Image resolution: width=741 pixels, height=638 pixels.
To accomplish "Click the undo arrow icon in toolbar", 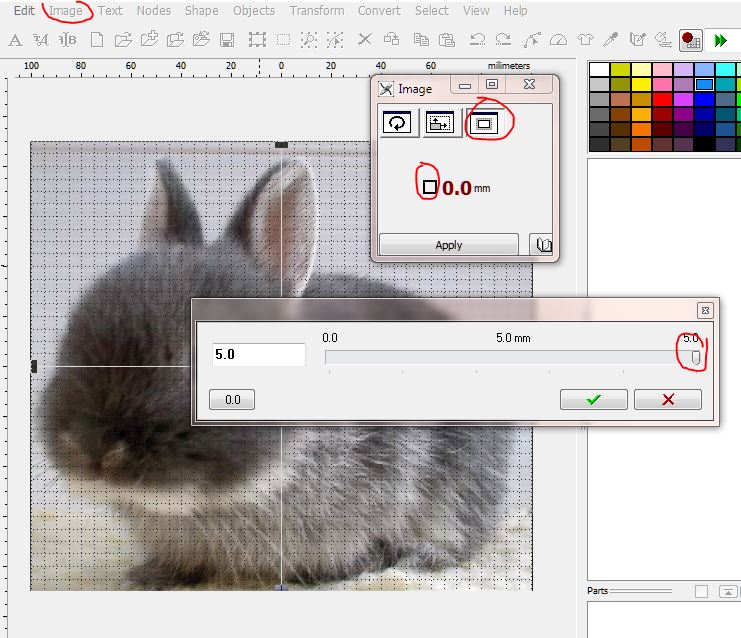I will [478, 40].
